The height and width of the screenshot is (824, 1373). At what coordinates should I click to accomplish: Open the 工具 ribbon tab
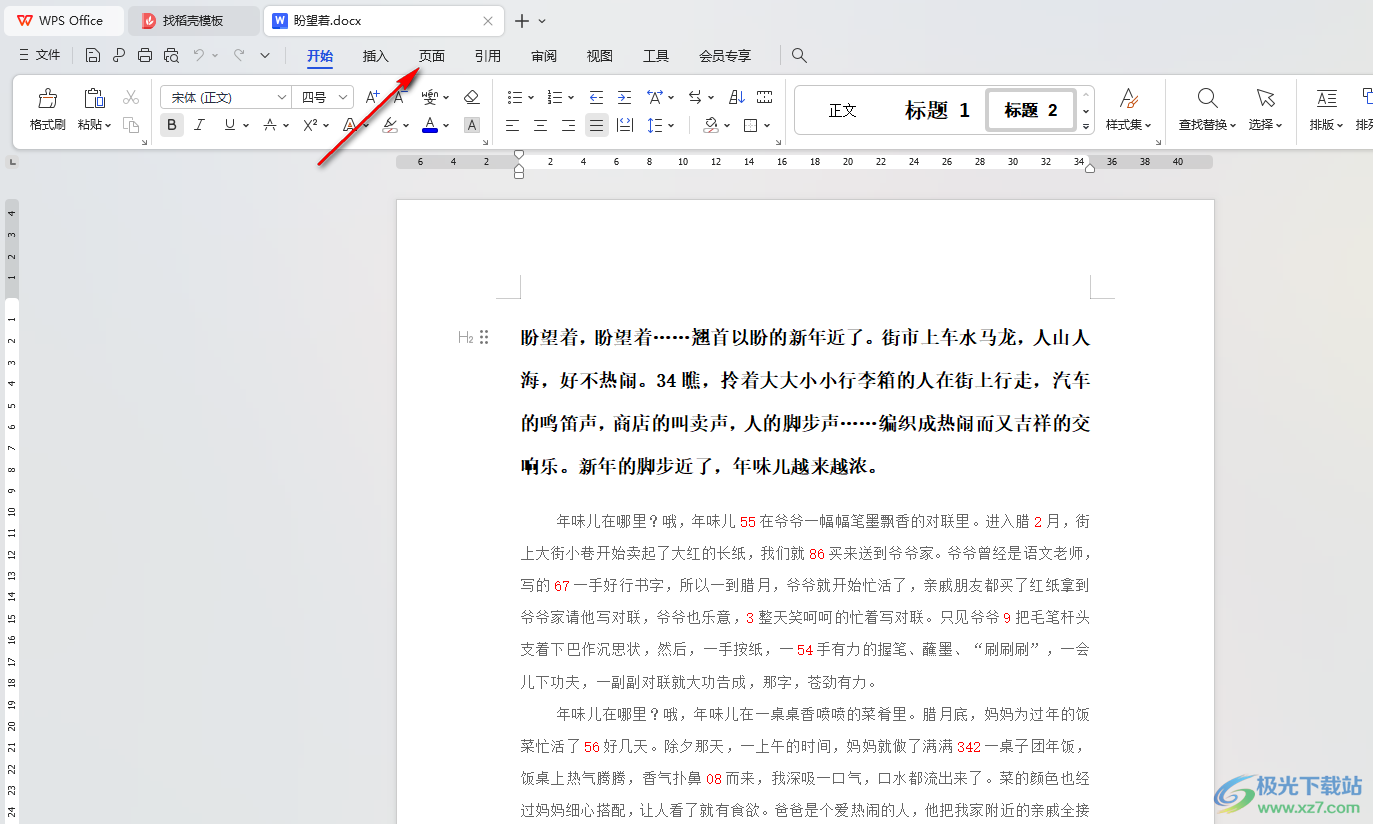tap(656, 56)
